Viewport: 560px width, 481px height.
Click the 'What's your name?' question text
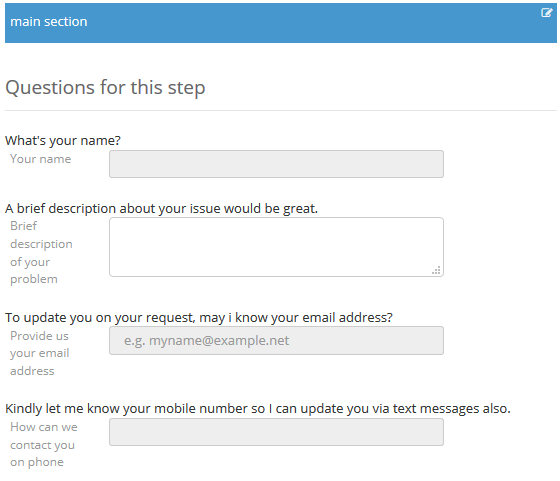(x=63, y=140)
